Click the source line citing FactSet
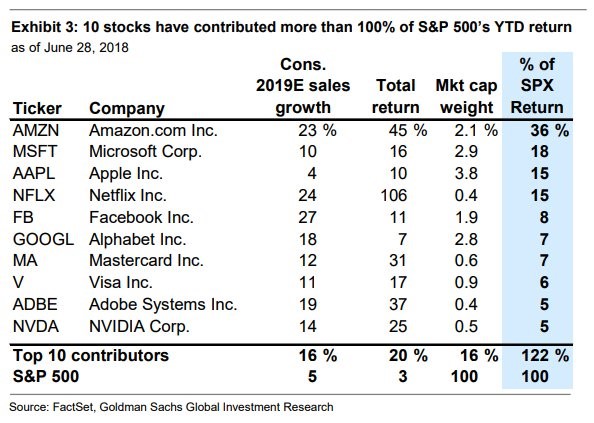Screen dimensions: 594x423 point(171,407)
